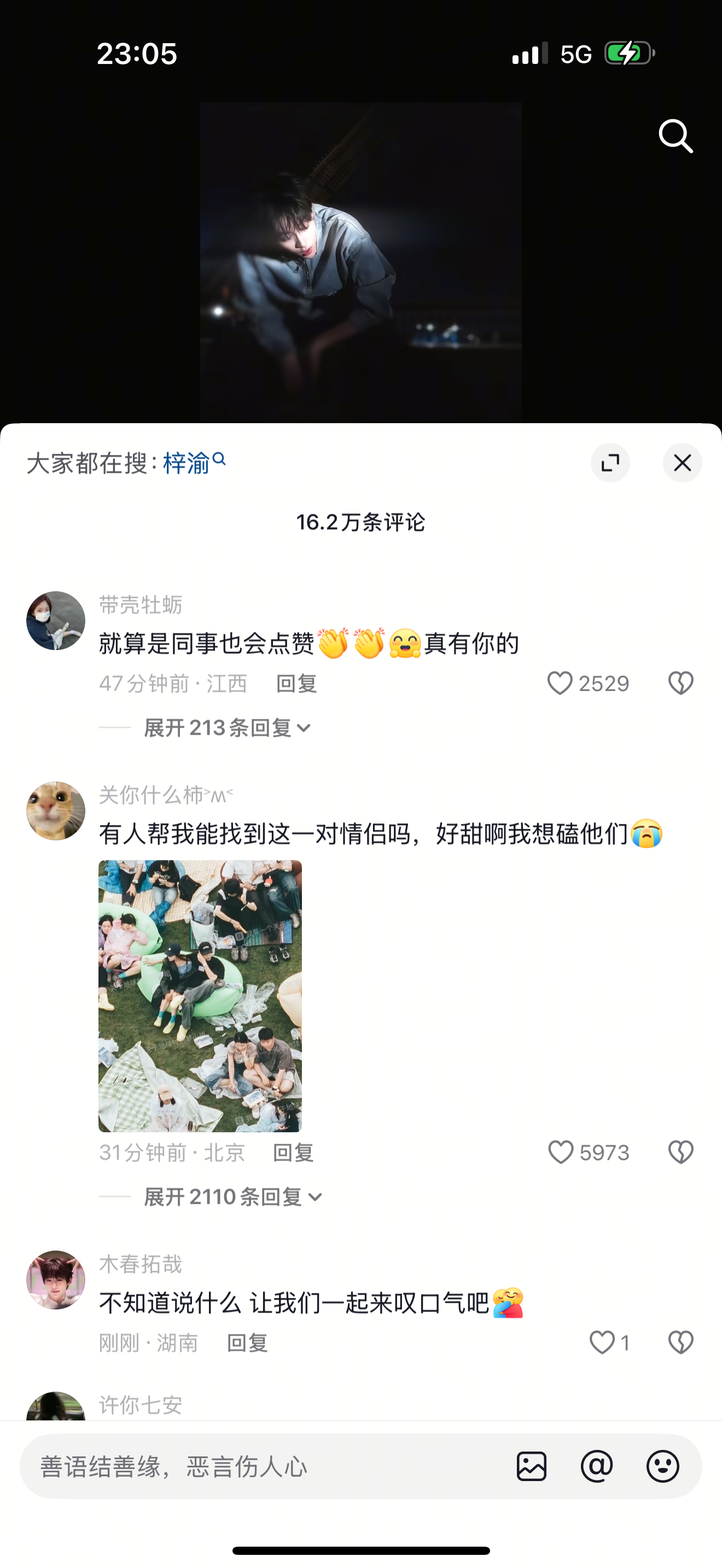Reply to 带壳牡蛎's comment

point(296,683)
